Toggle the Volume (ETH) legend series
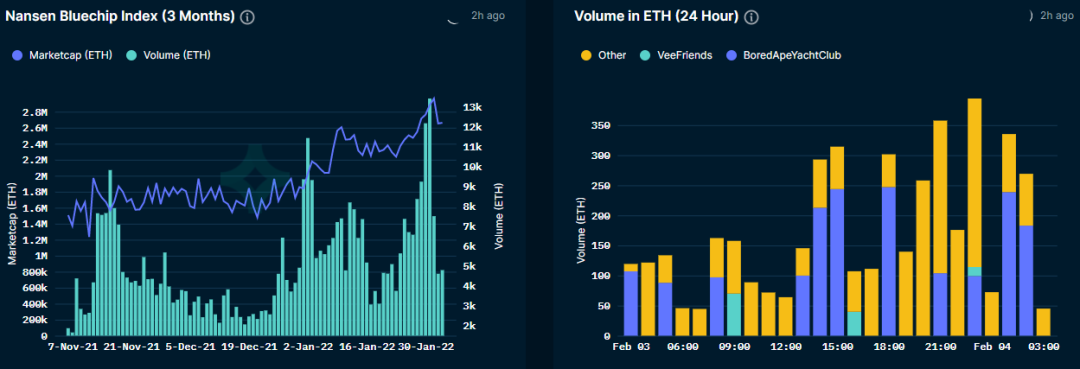Screen dimensions: 1080x369 [x=169, y=55]
